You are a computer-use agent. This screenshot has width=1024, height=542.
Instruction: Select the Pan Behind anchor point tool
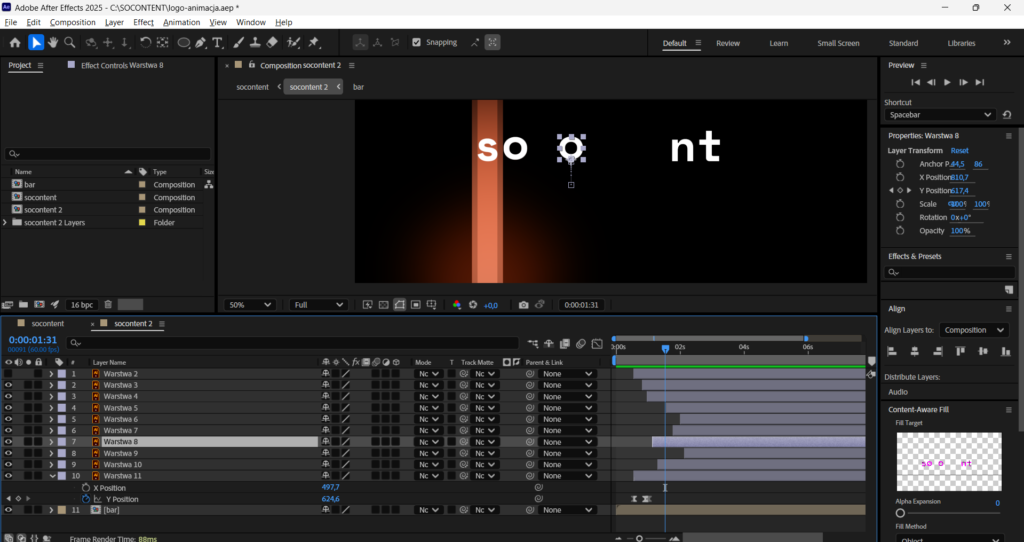(163, 42)
